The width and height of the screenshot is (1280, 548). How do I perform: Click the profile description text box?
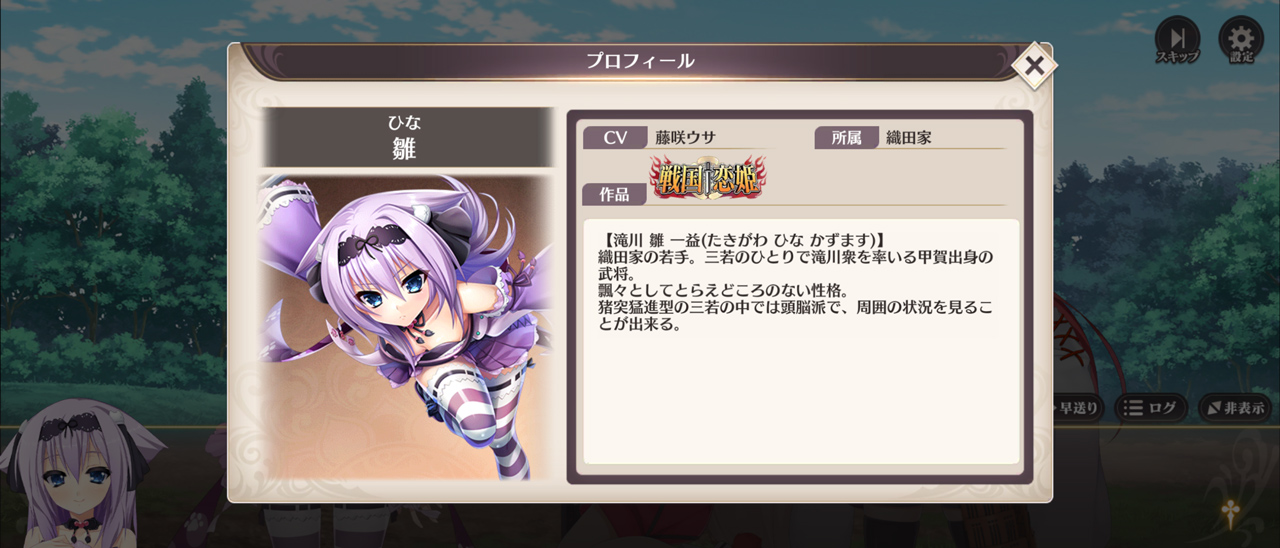click(802, 342)
